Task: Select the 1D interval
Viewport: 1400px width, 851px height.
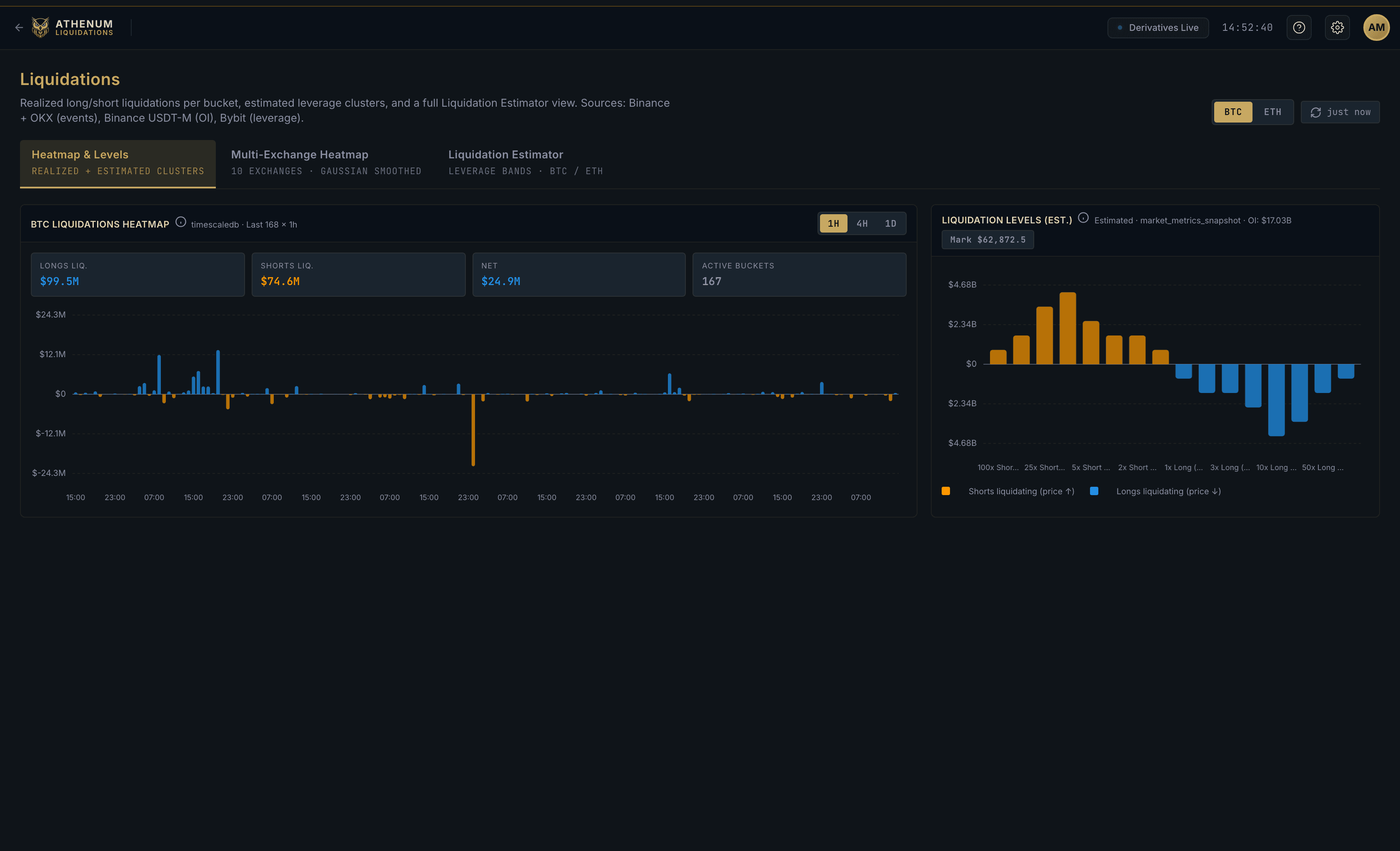Action: point(890,223)
